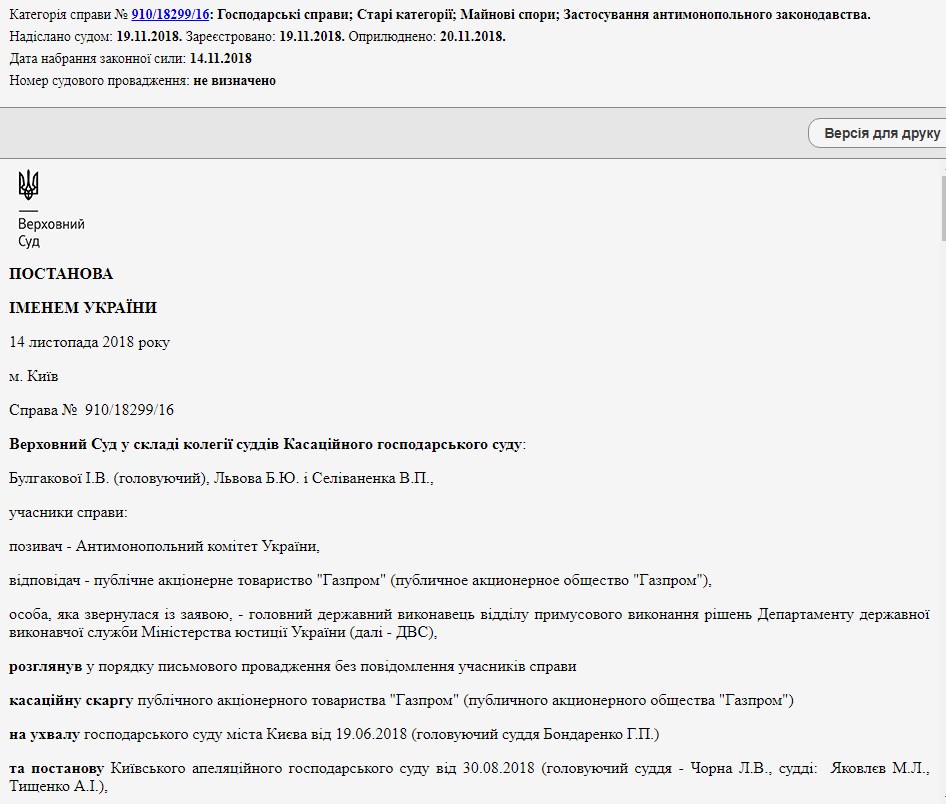Click the 'не визначено' proceeding number value
Screen dimensions: 946x804
point(234,81)
